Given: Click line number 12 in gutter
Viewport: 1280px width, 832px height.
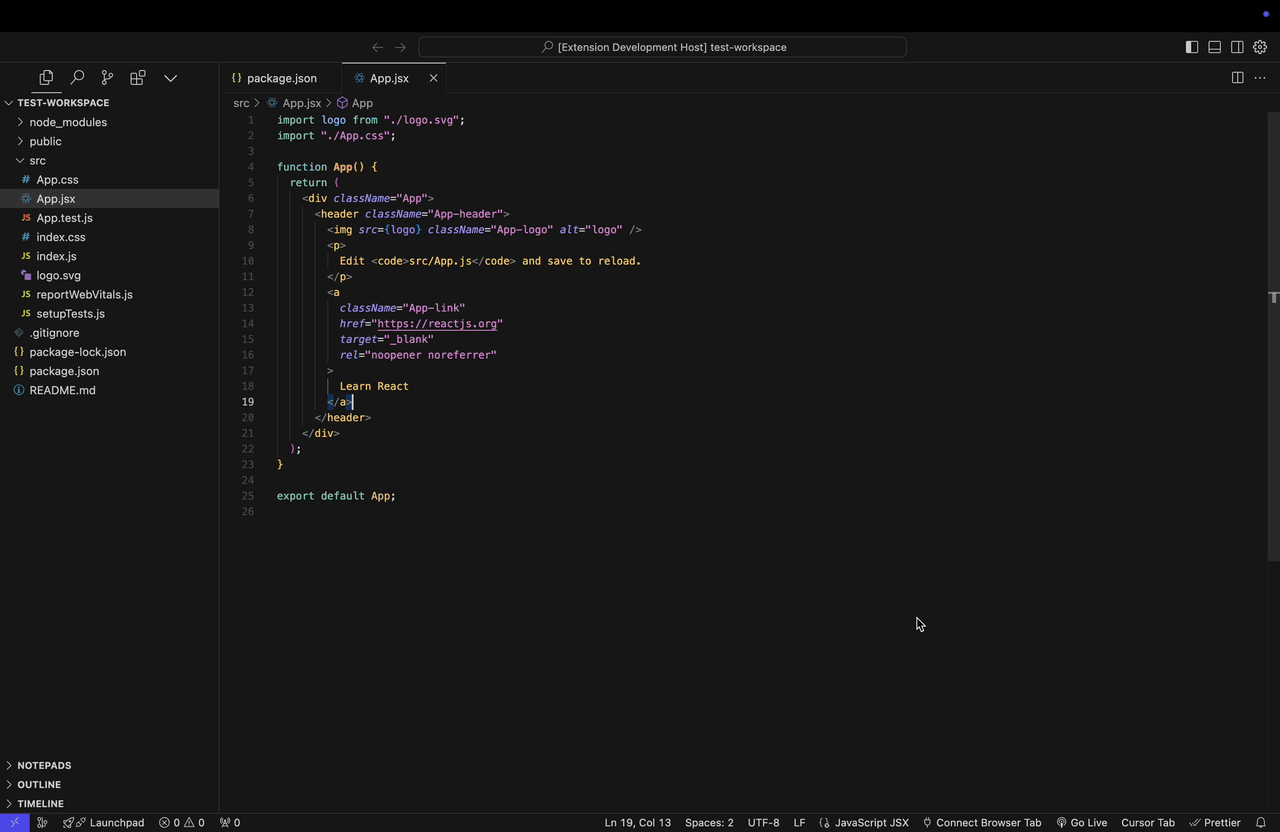Looking at the screenshot, I should pos(247,292).
